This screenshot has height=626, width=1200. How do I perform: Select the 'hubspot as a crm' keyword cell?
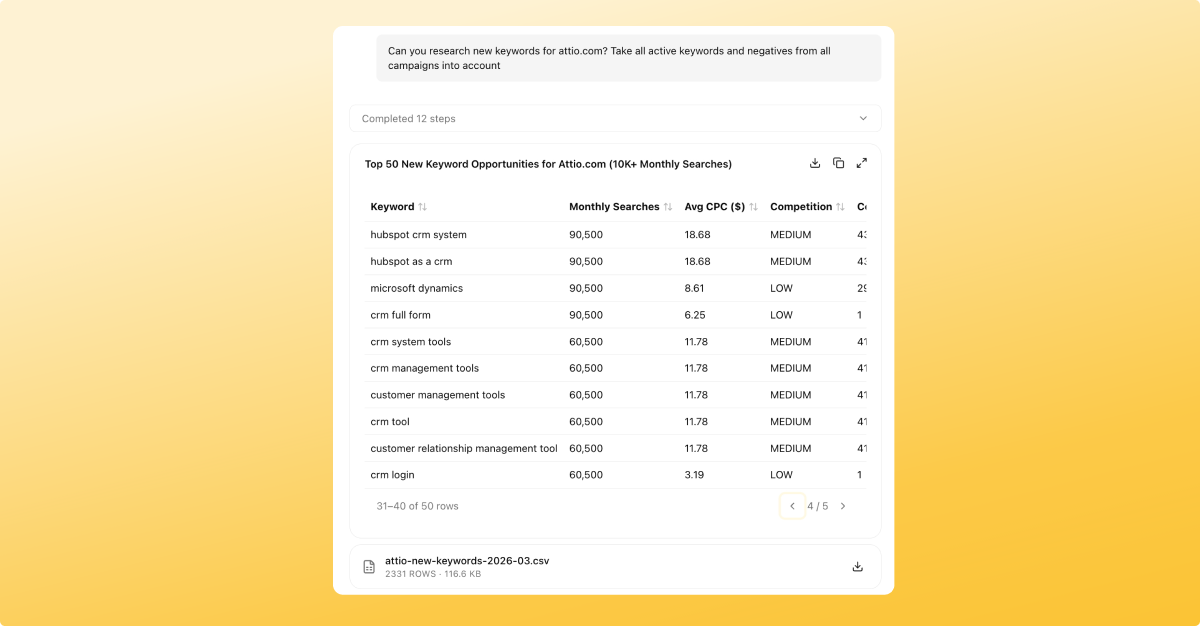pos(411,262)
